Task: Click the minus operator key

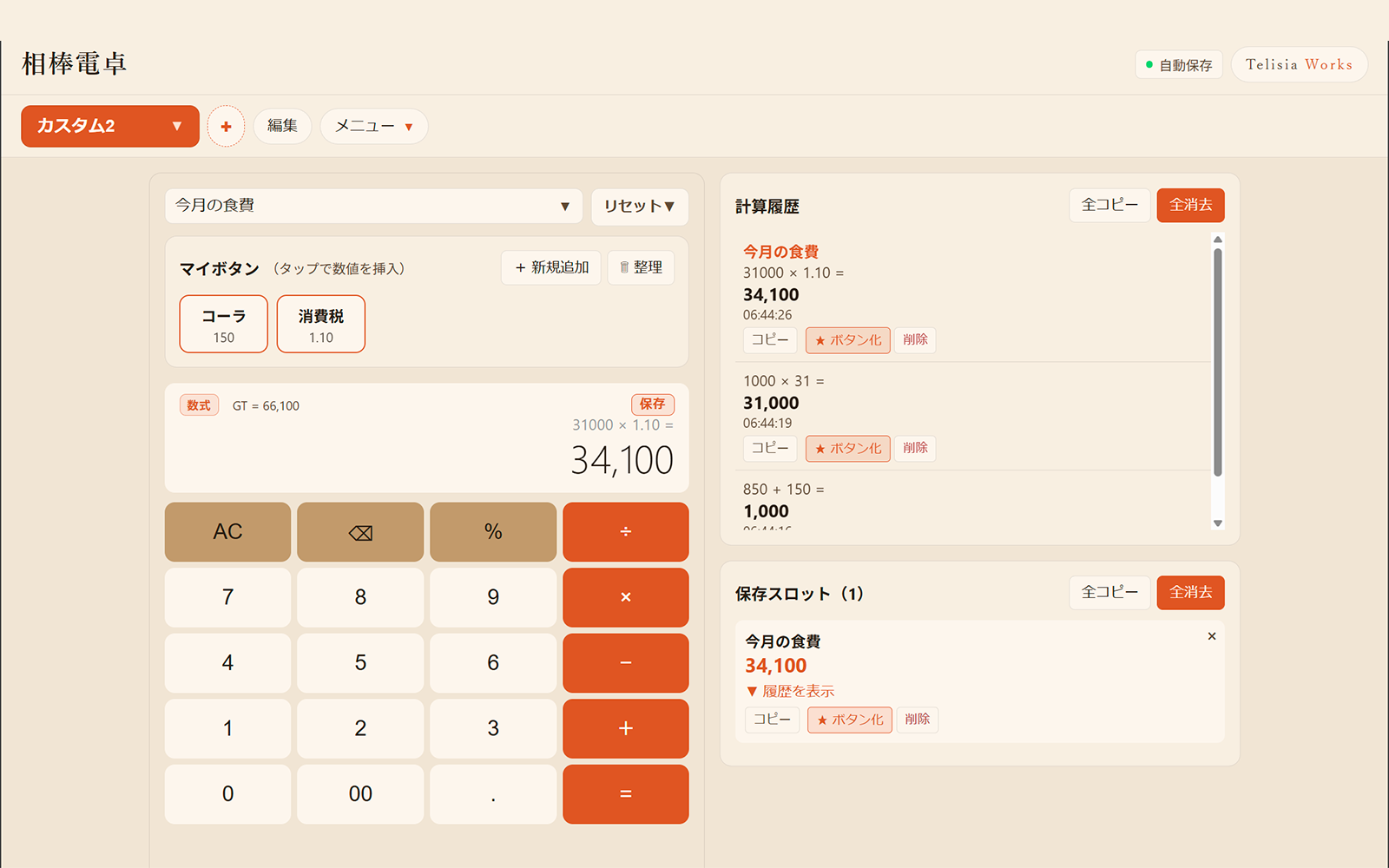Action: click(x=626, y=663)
